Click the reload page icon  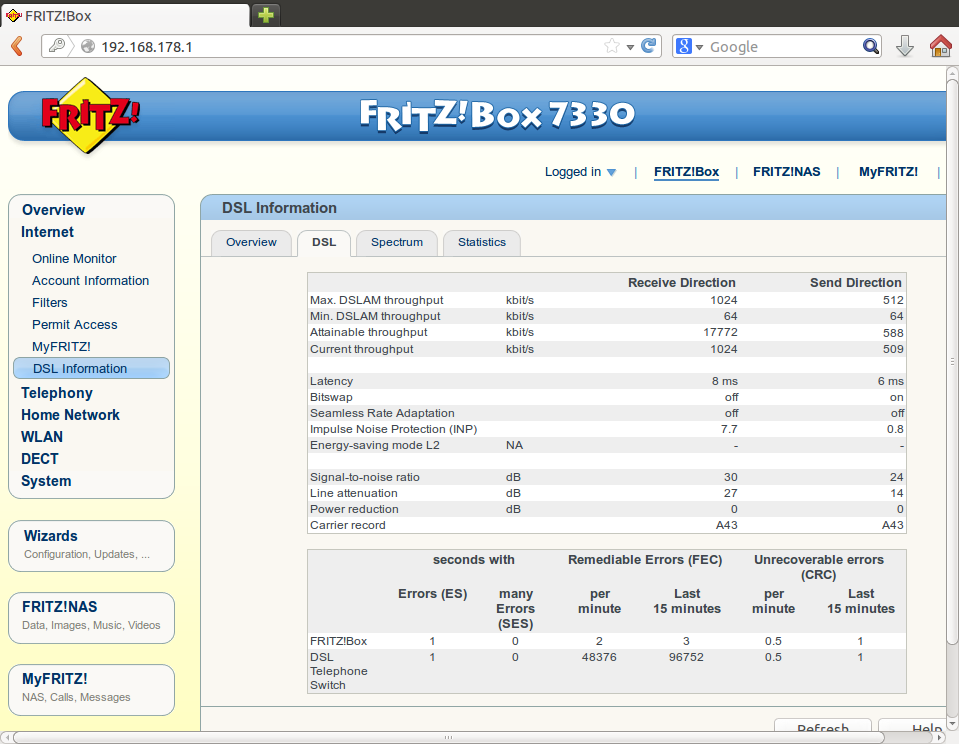tap(649, 46)
